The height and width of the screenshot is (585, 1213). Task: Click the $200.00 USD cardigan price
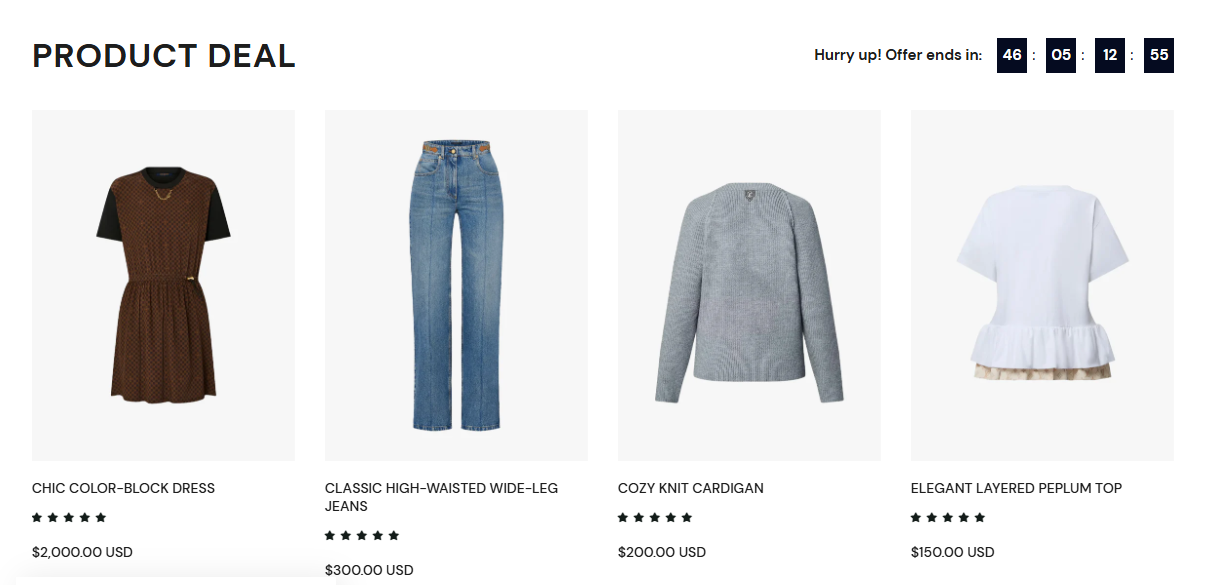[662, 552]
